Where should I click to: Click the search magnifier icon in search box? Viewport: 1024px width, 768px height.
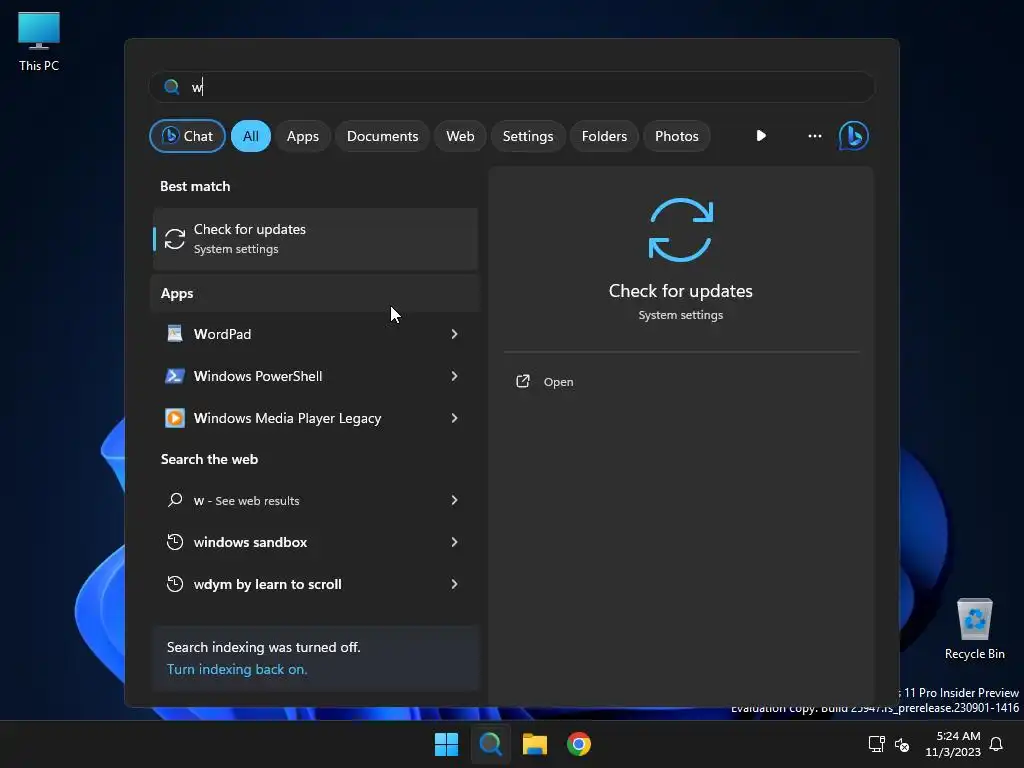[172, 87]
